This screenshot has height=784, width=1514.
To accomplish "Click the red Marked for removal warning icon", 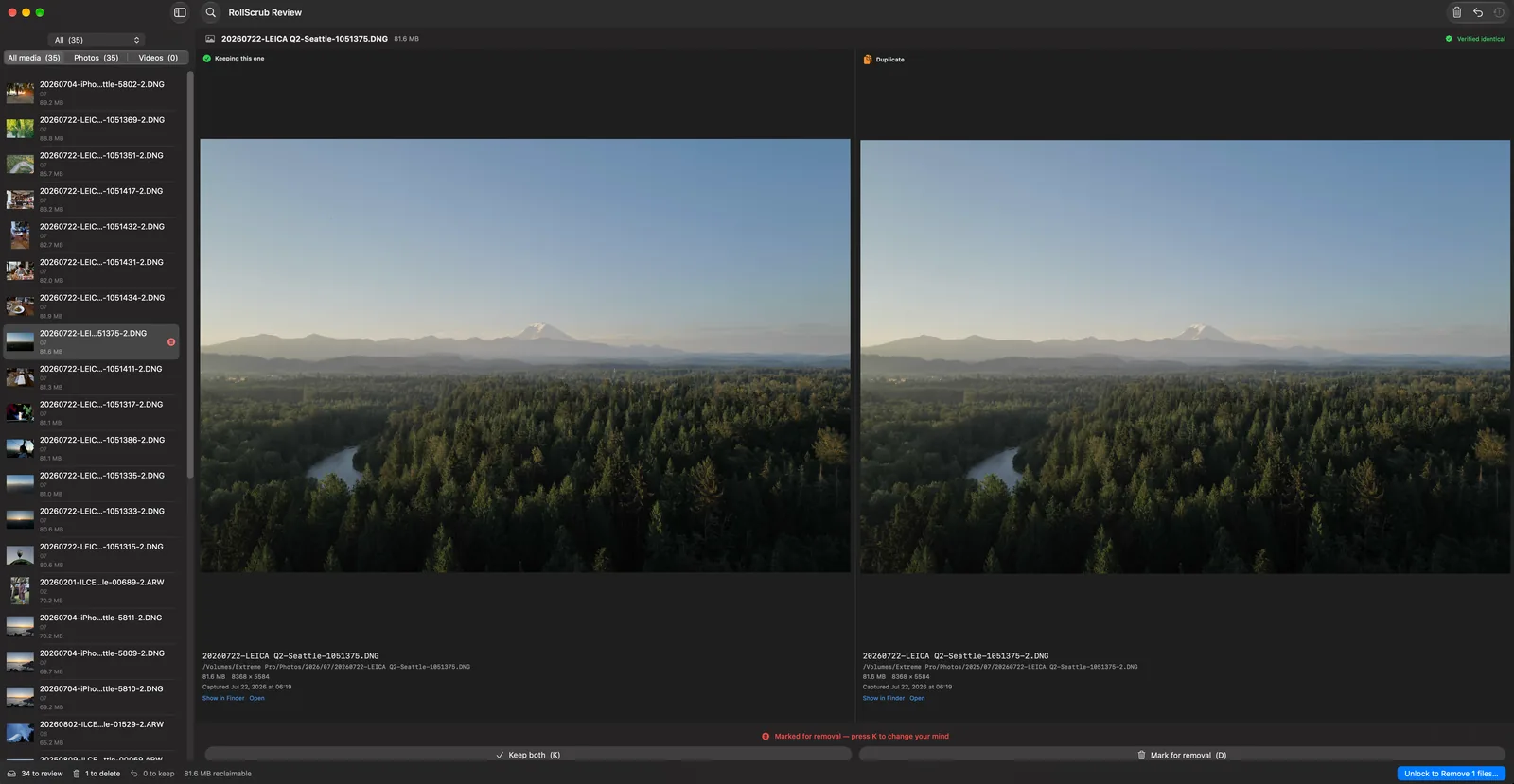I will 766,737.
